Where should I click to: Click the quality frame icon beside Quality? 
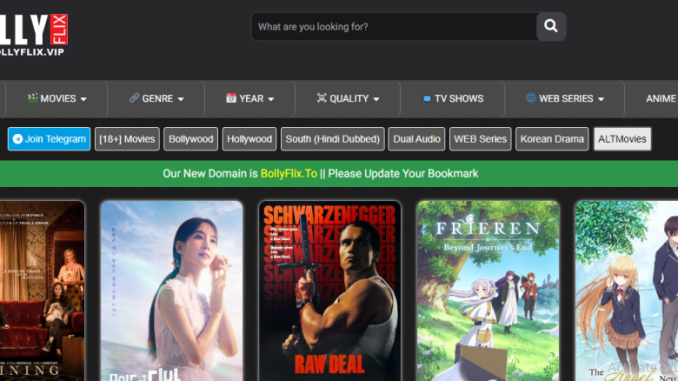[x=321, y=98]
